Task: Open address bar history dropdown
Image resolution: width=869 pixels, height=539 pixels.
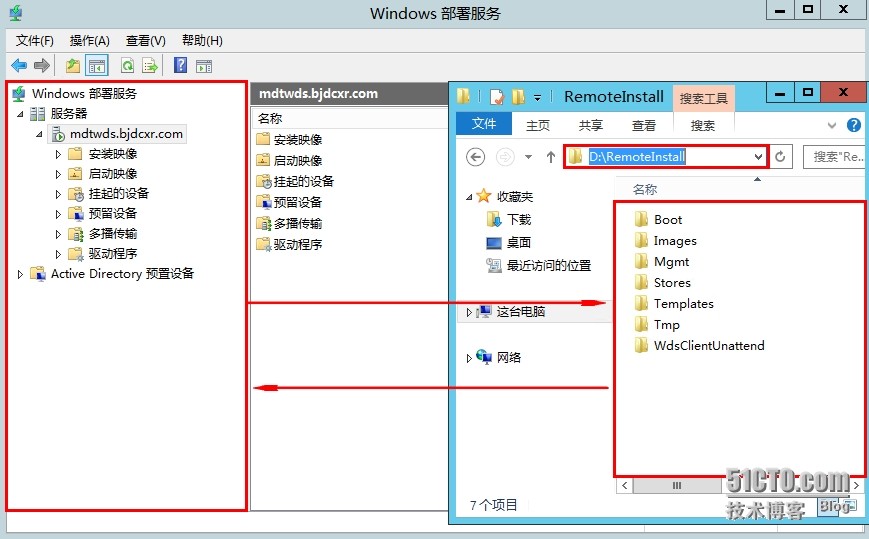Action: point(758,157)
